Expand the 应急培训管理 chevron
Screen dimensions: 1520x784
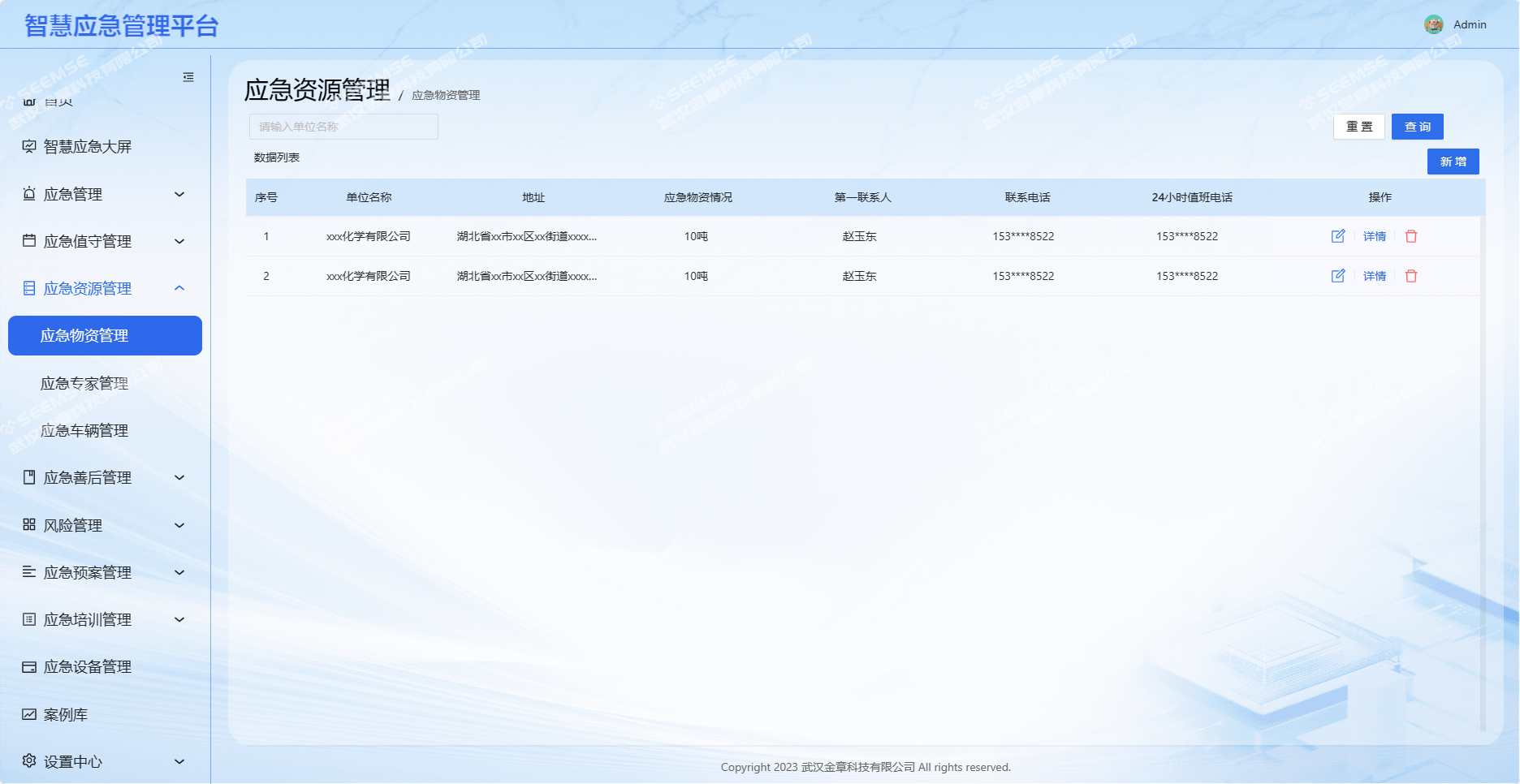click(179, 619)
